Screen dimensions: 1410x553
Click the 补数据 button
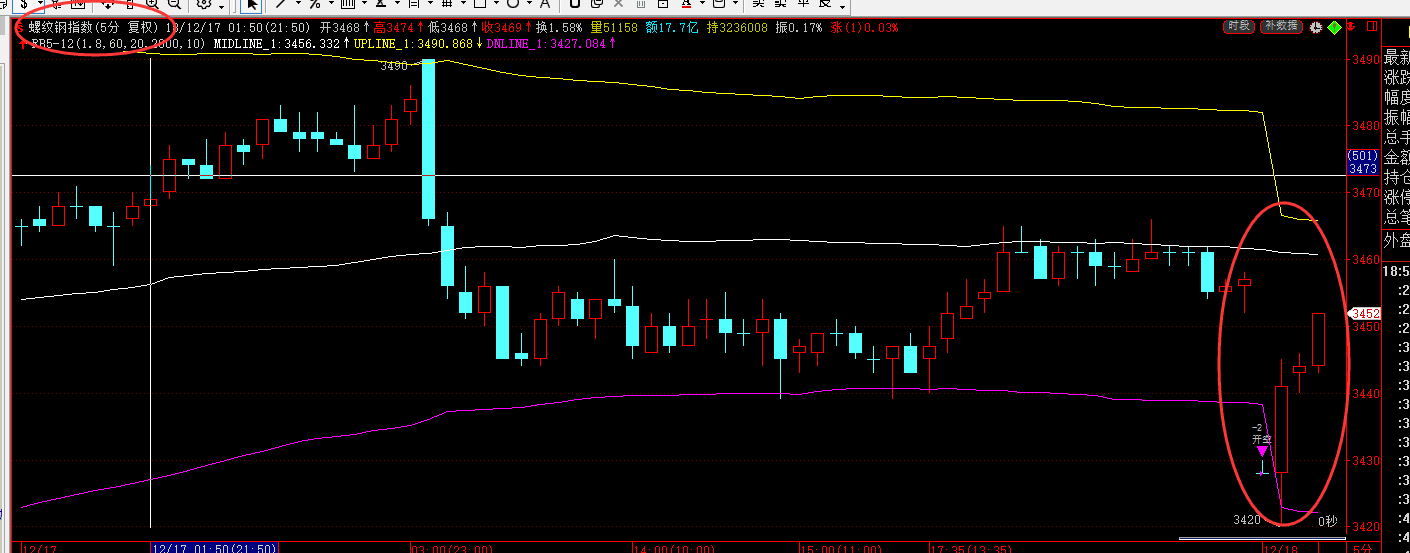(x=1281, y=26)
